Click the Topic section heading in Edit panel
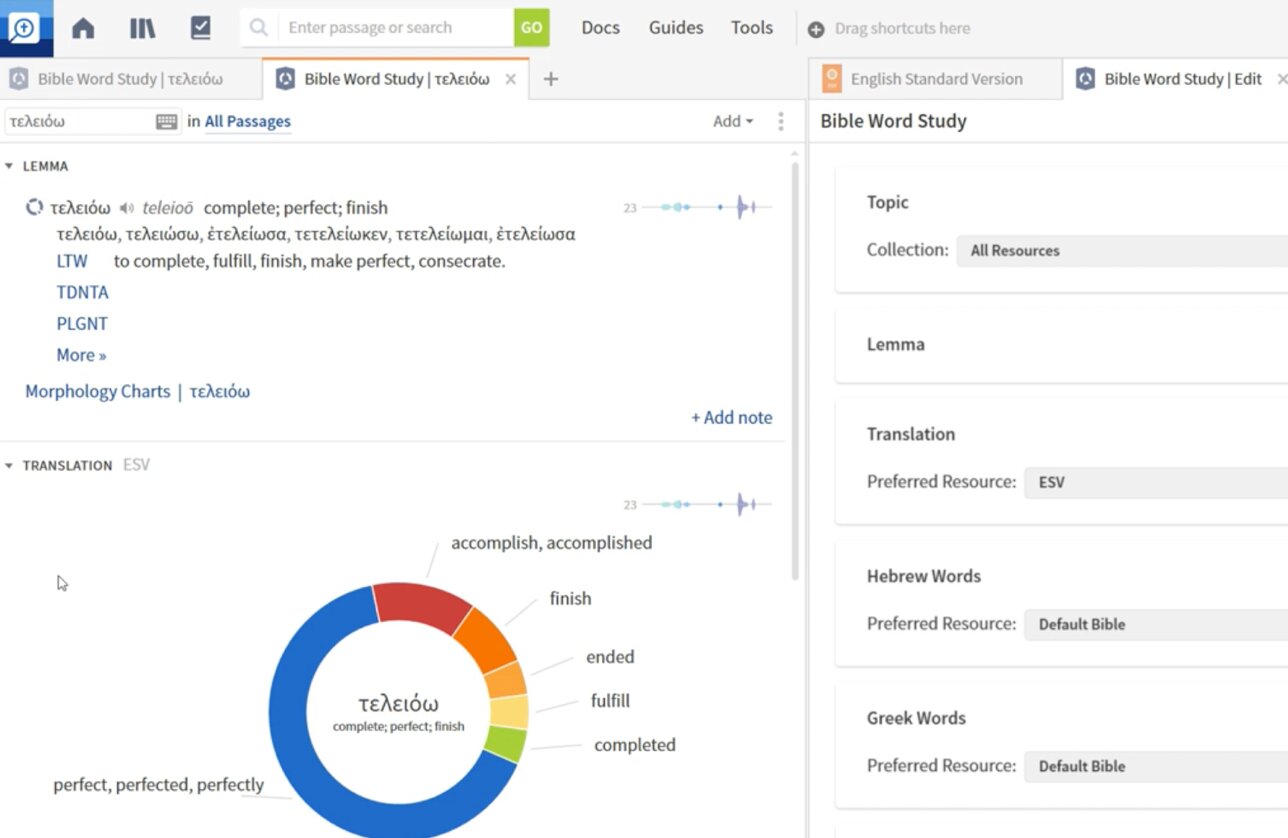The height and width of the screenshot is (838, 1288). point(887,202)
